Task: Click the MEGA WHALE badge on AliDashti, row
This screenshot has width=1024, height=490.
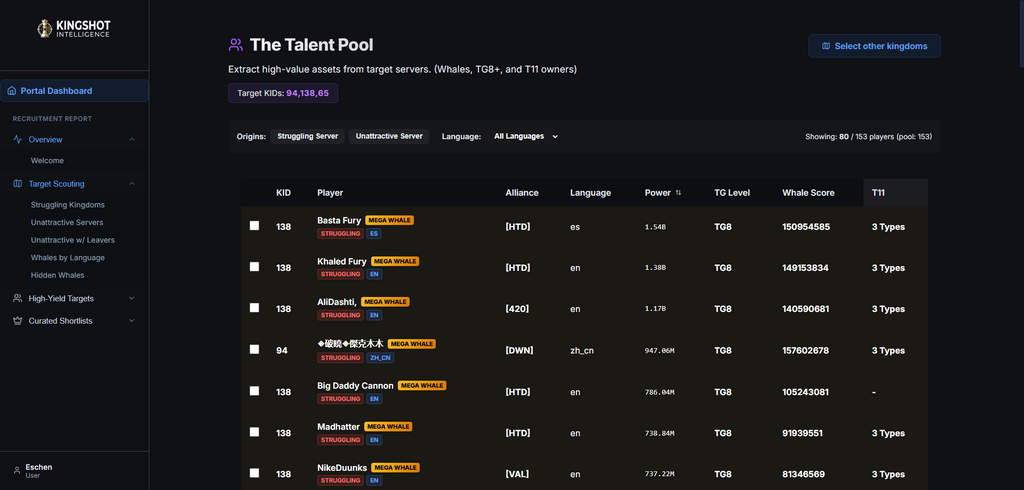Action: click(x=385, y=302)
